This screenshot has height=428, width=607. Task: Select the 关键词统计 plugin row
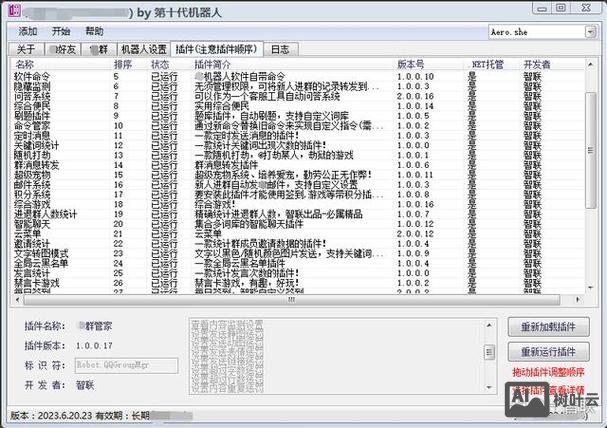pos(298,146)
